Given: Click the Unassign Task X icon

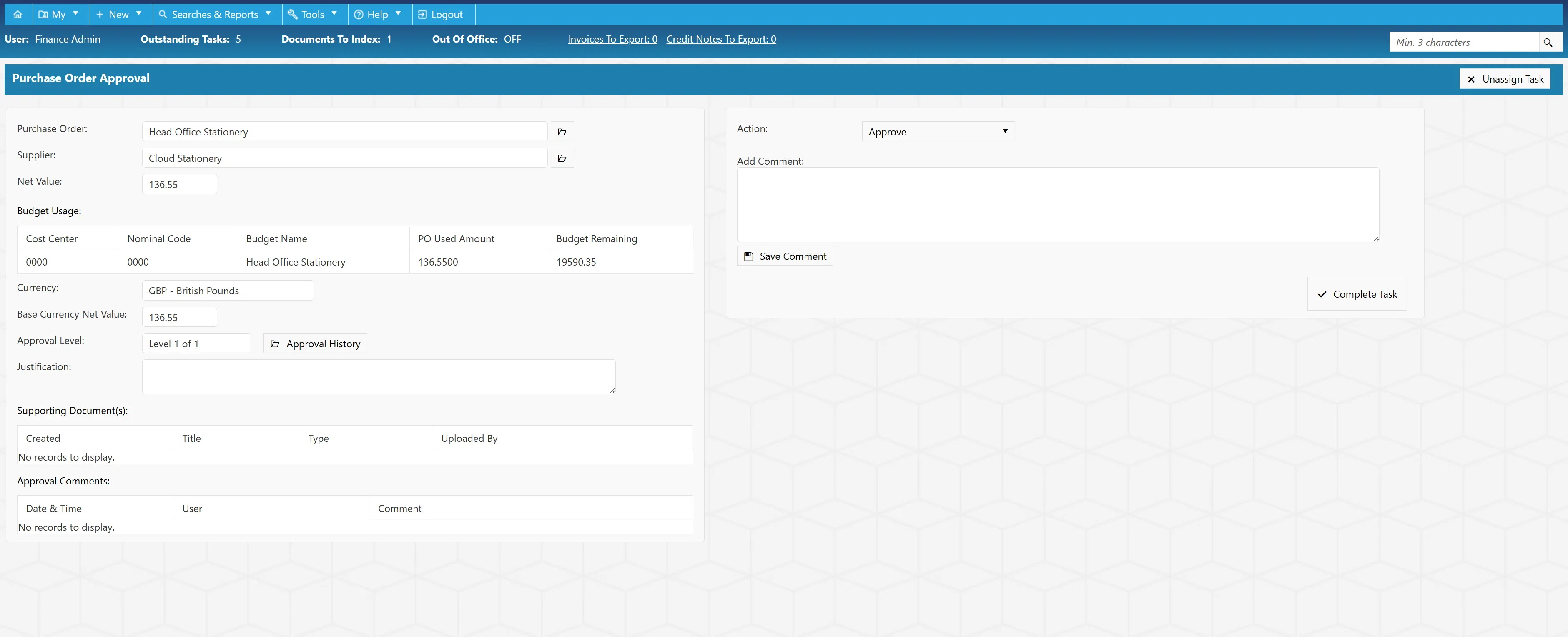Looking at the screenshot, I should pyautogui.click(x=1471, y=79).
